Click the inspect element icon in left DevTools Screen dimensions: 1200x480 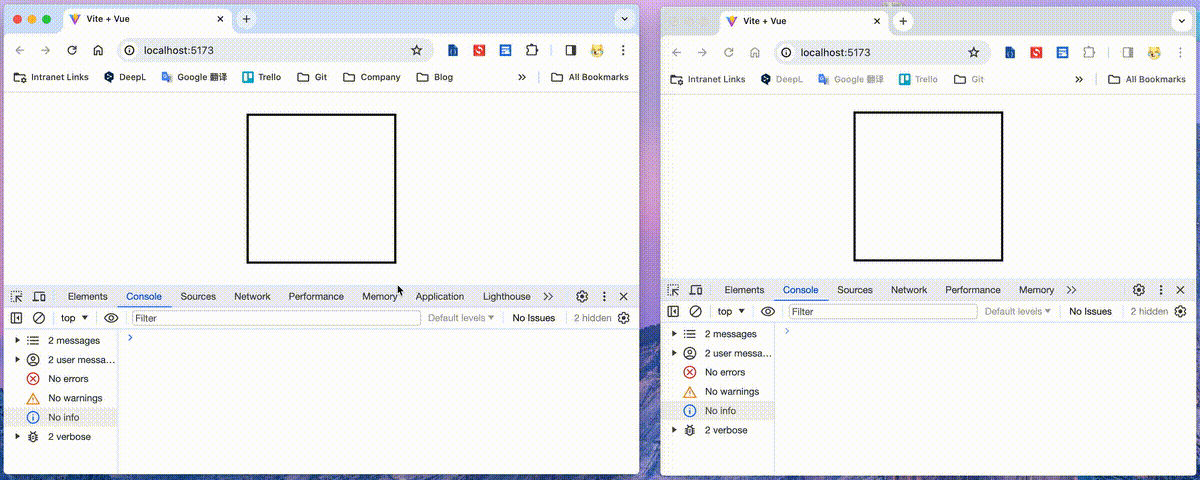pyautogui.click(x=17, y=297)
